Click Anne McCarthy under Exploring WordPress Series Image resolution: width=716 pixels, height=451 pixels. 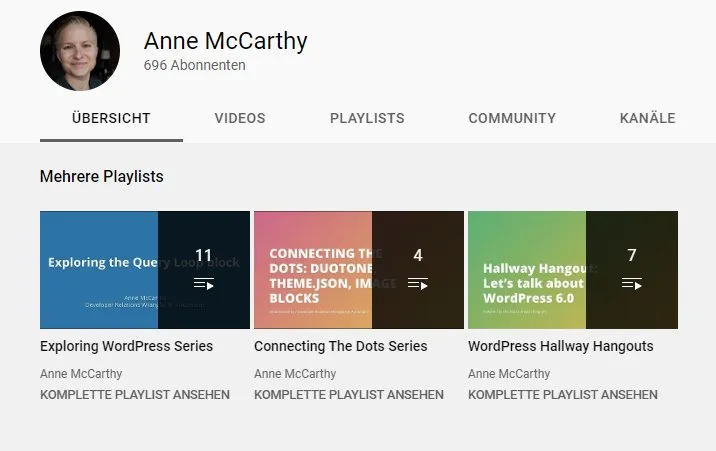pos(81,373)
